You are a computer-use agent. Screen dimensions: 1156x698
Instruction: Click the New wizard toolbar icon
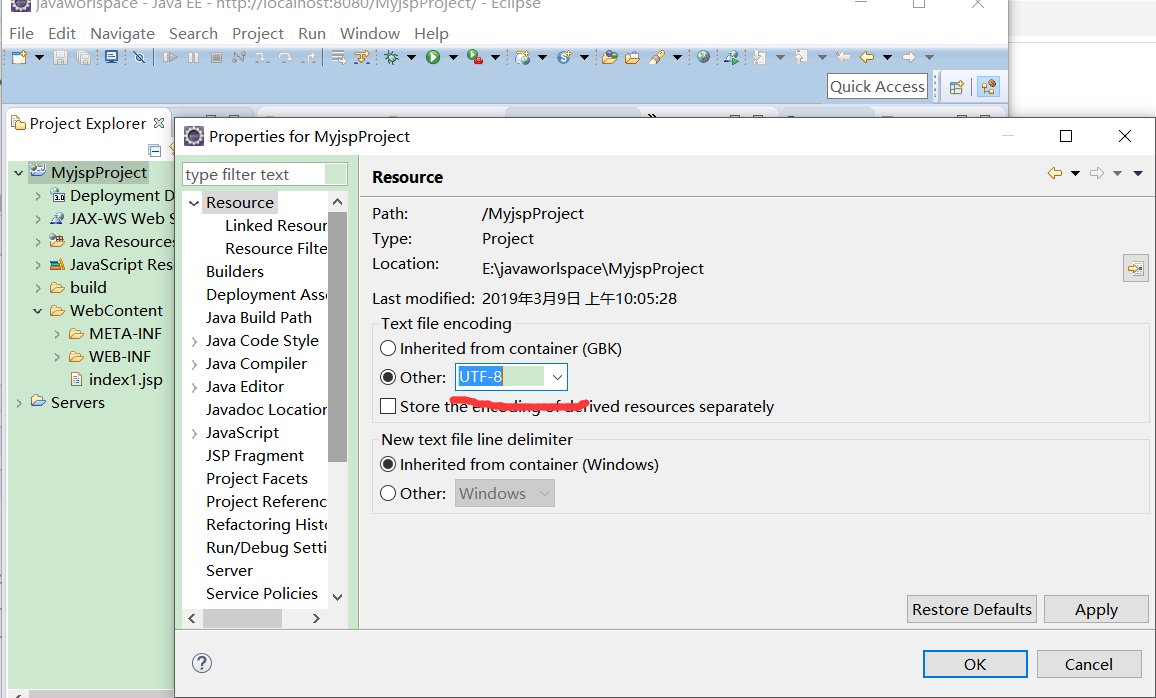[x=19, y=58]
